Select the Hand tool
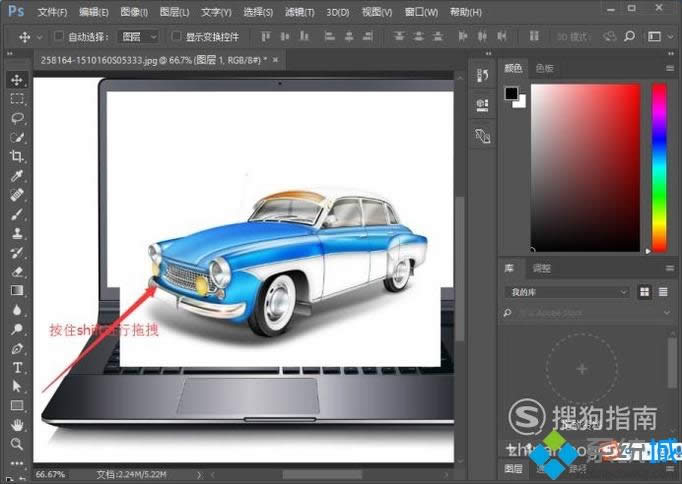 click(x=17, y=425)
